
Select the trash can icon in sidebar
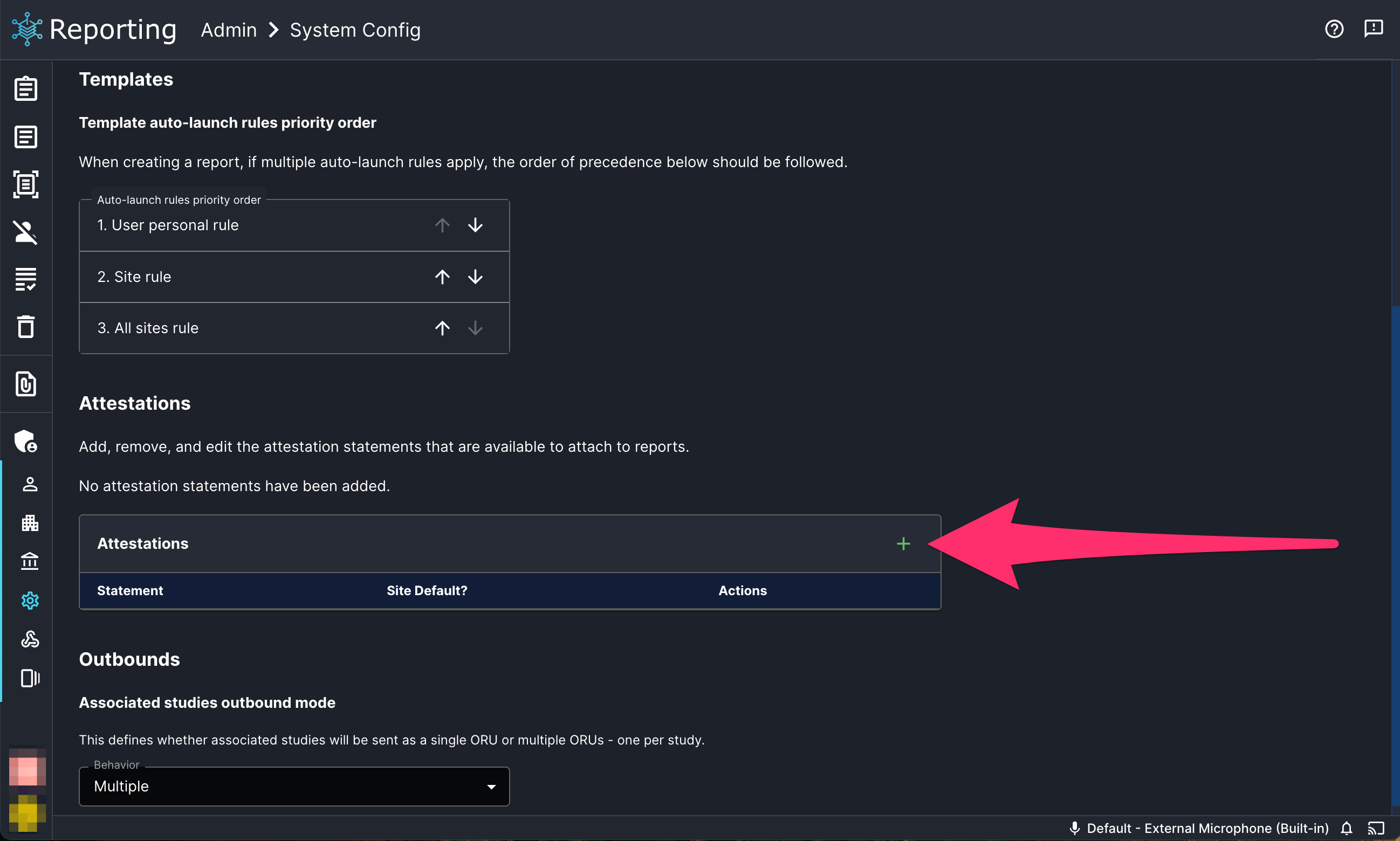coord(26,326)
